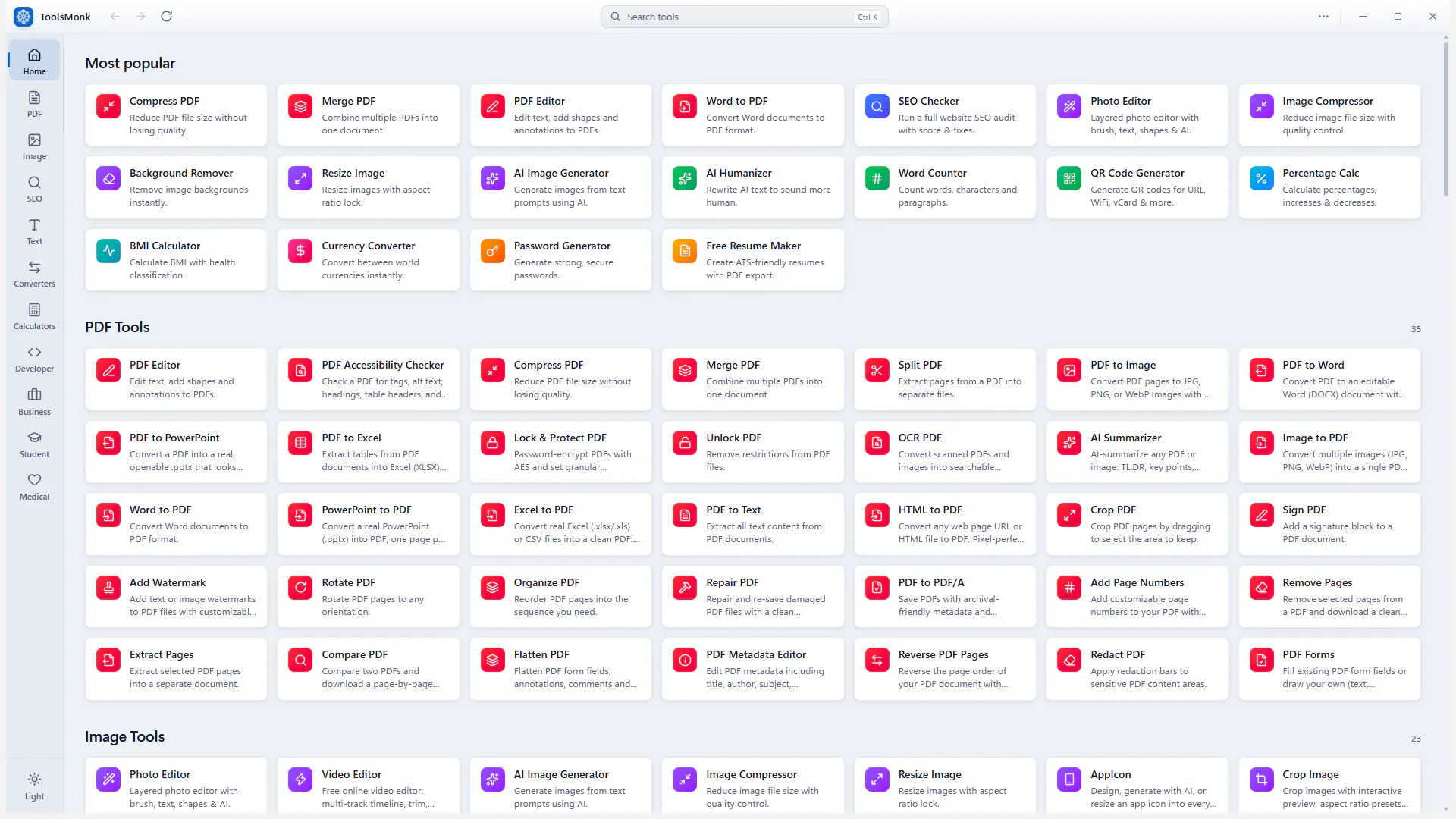
Task: Open the Sign PDF pen icon
Action: coord(1261,516)
